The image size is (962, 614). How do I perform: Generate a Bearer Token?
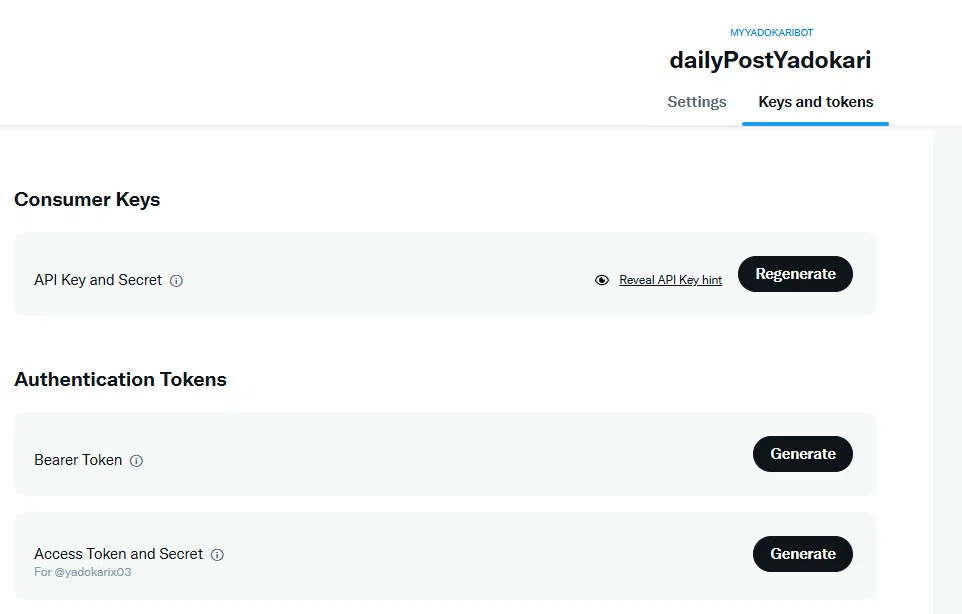pos(802,454)
